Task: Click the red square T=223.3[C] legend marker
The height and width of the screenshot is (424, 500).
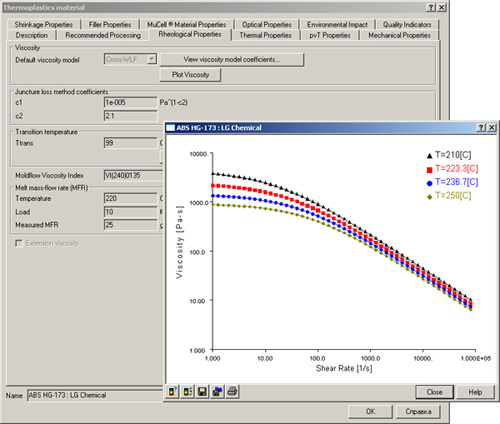Action: coord(429,170)
